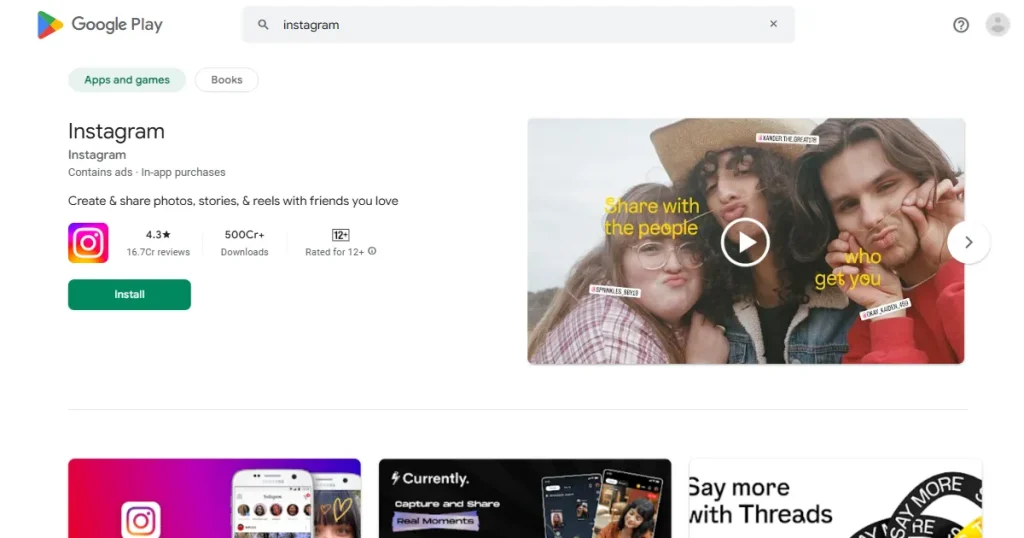Clear the search field with X

pyautogui.click(x=773, y=24)
